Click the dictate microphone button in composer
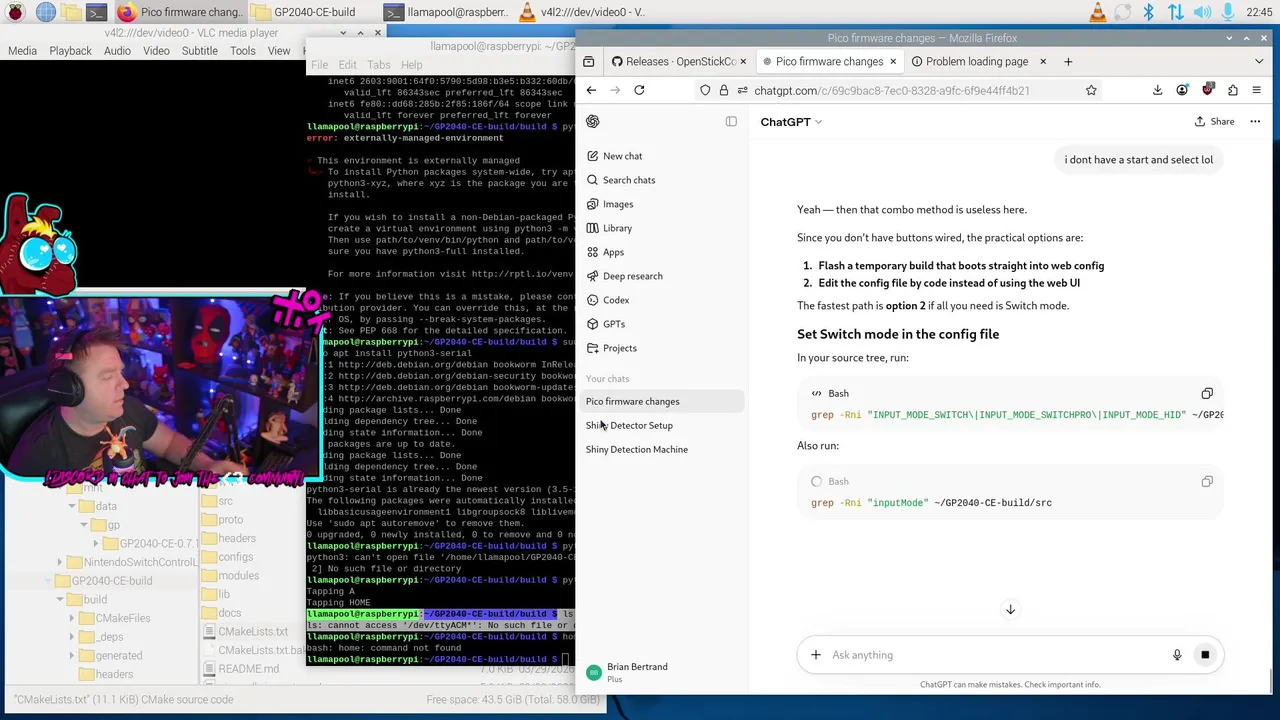 pyautogui.click(x=1177, y=655)
